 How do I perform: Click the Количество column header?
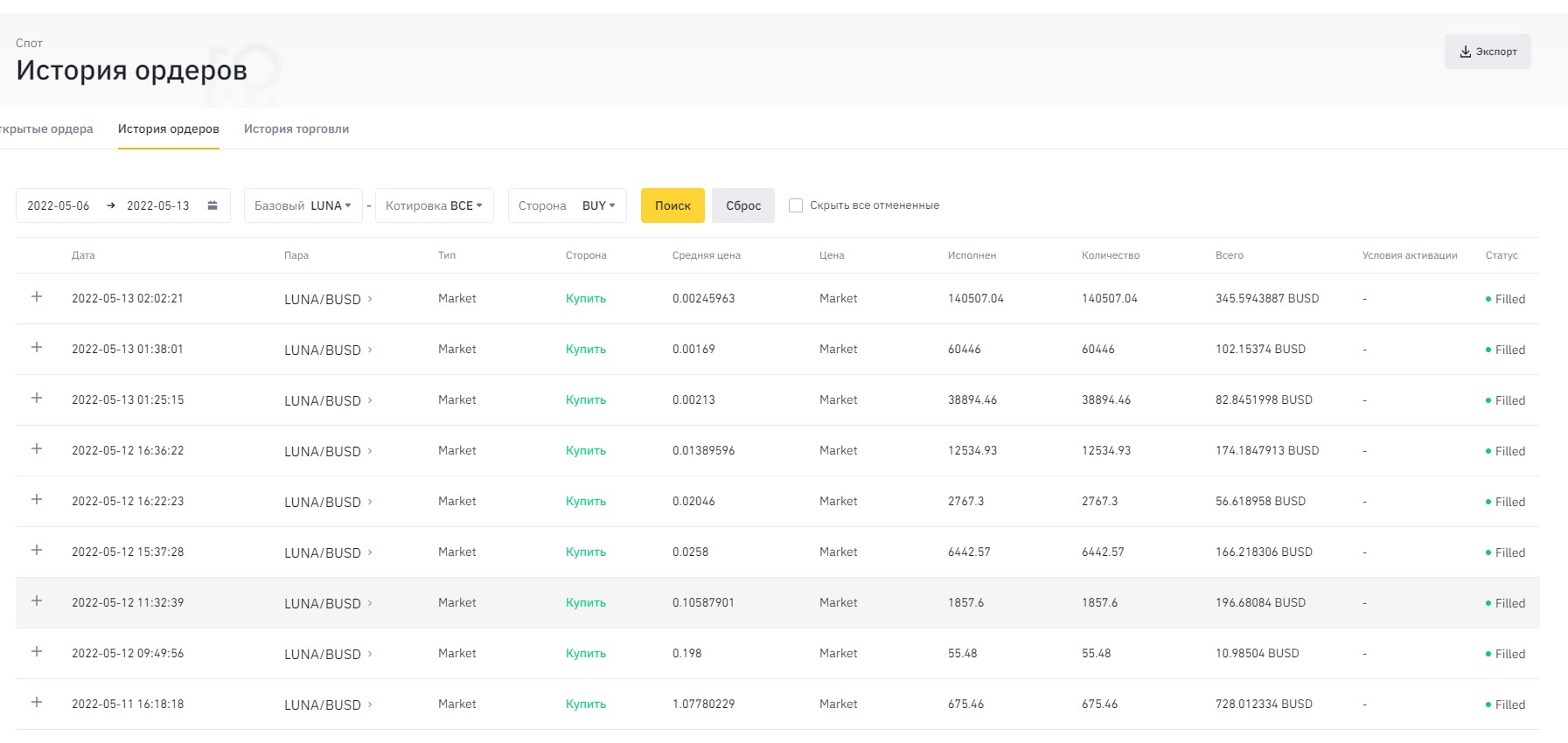point(1111,255)
